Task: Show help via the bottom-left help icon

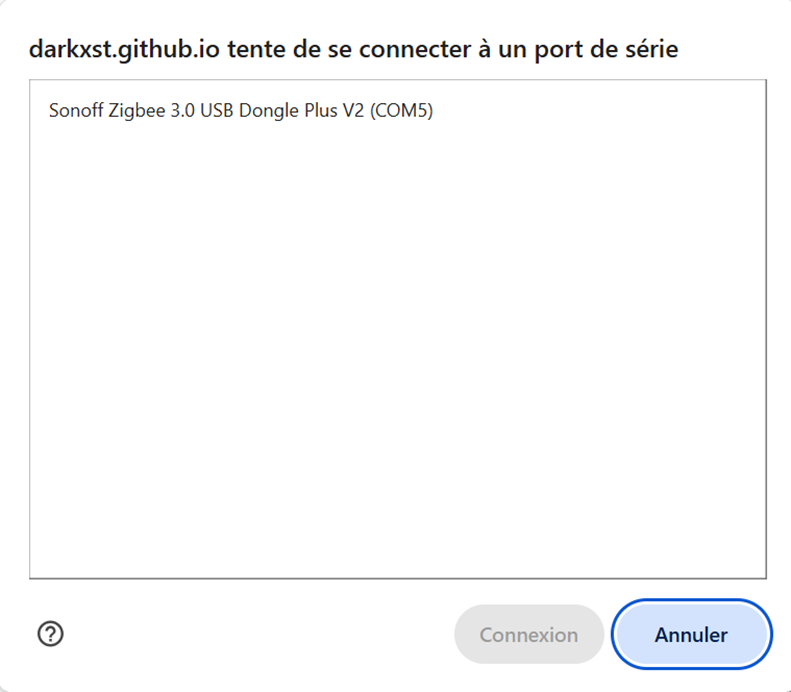Action: point(50,634)
